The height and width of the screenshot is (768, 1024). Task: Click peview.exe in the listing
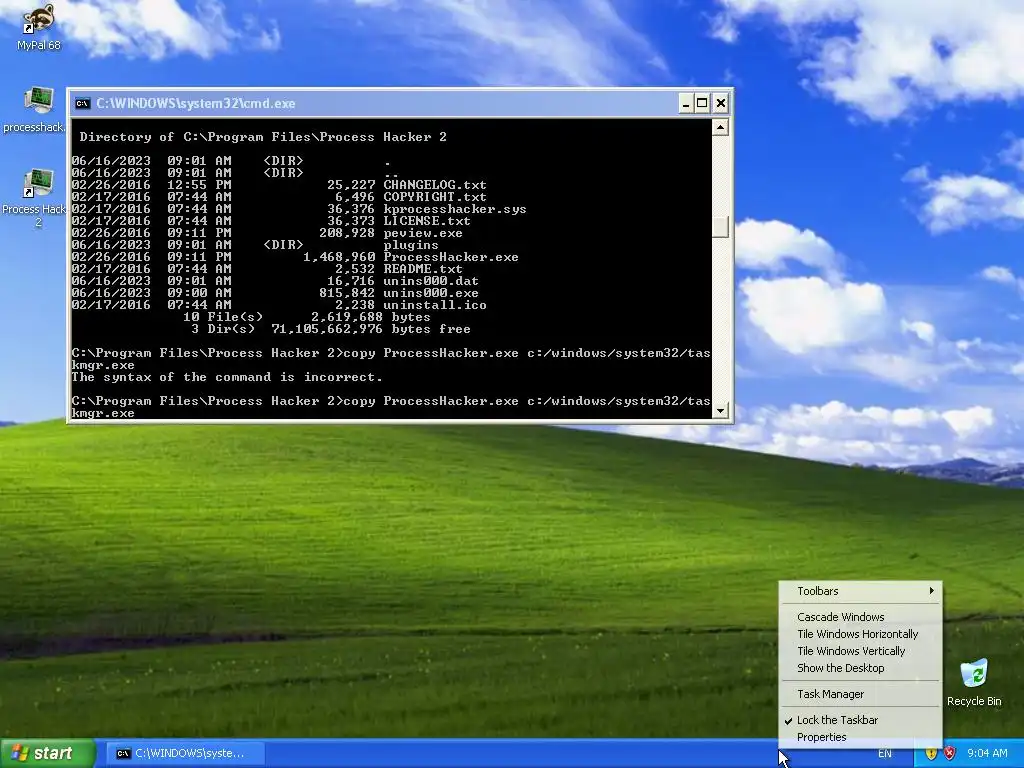[423, 233]
